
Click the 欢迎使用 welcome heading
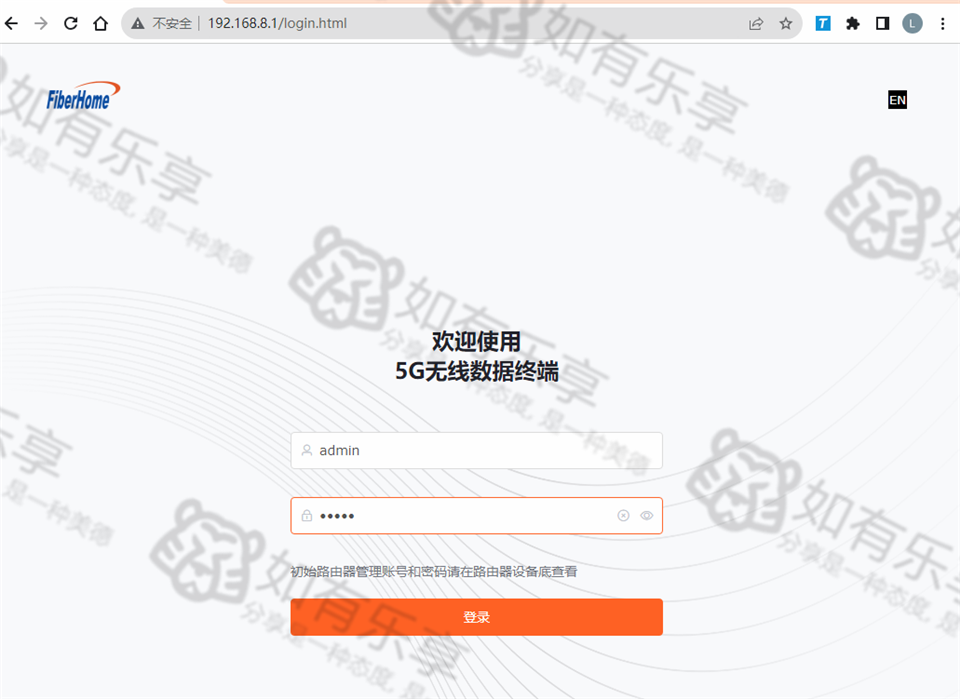pyautogui.click(x=476, y=342)
